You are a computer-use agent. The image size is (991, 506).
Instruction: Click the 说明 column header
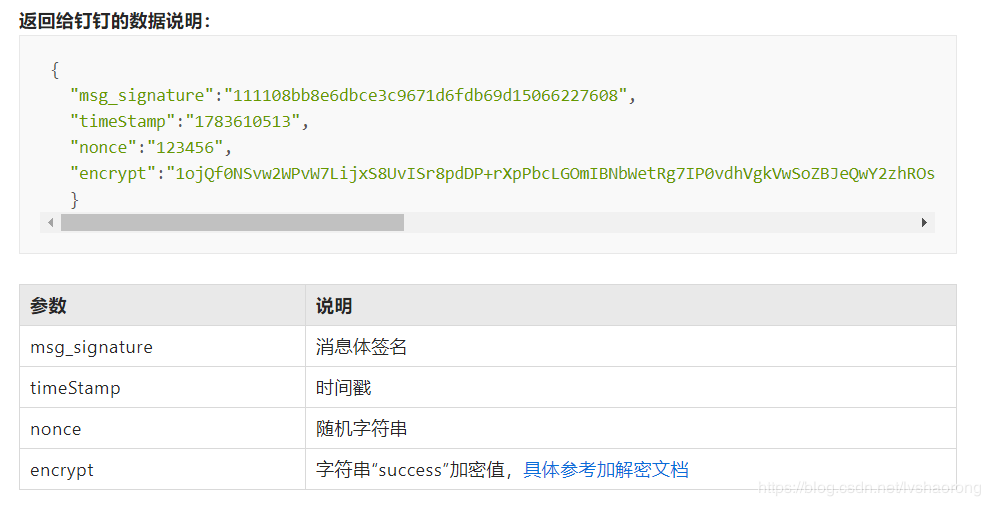[631, 306]
